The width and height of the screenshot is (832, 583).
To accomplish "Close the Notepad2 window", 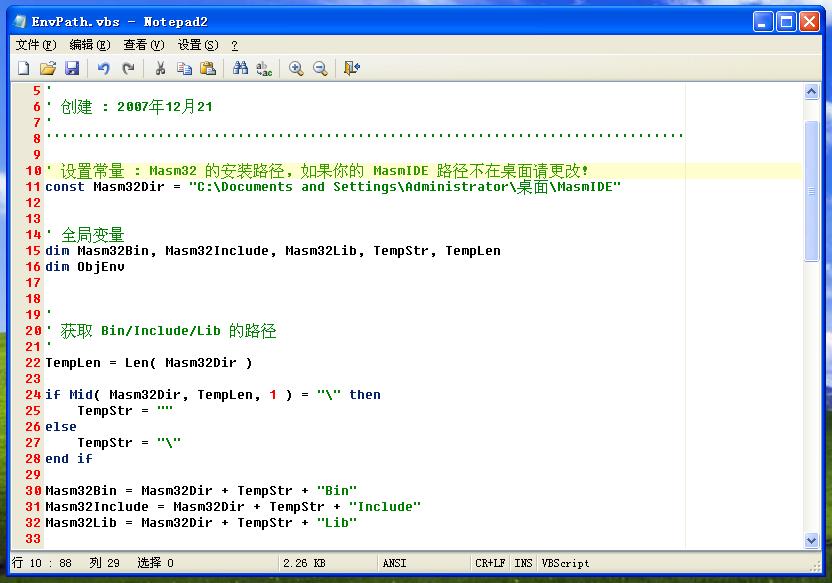I will pos(809,22).
